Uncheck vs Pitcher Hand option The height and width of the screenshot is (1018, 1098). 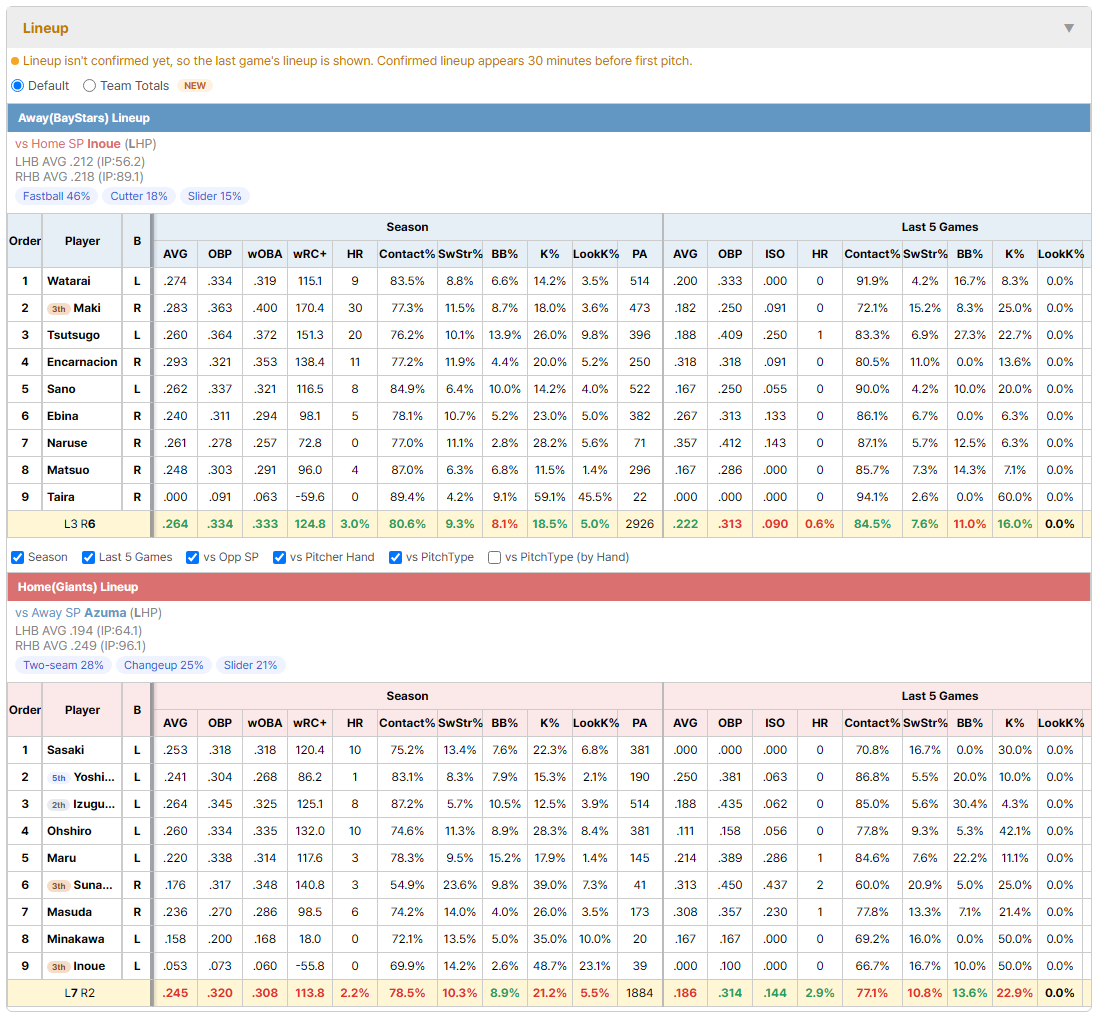click(x=279, y=557)
